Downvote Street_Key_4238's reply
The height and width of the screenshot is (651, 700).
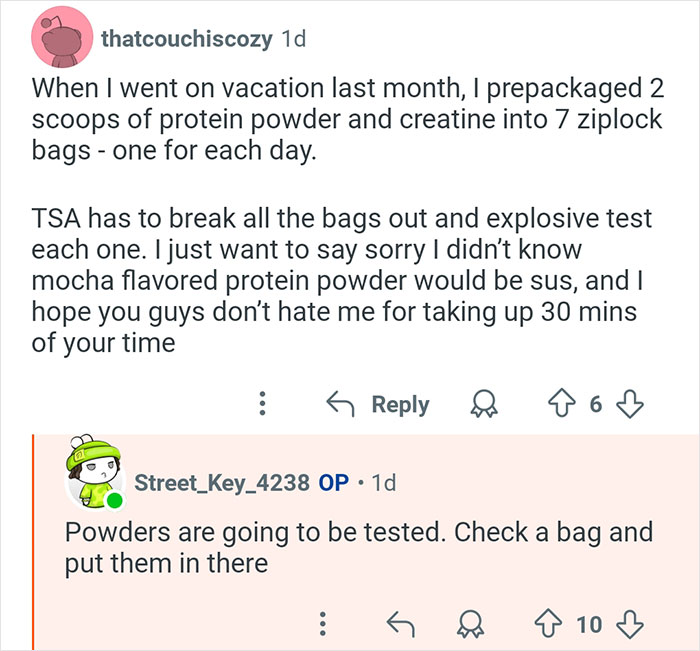[x=629, y=625]
